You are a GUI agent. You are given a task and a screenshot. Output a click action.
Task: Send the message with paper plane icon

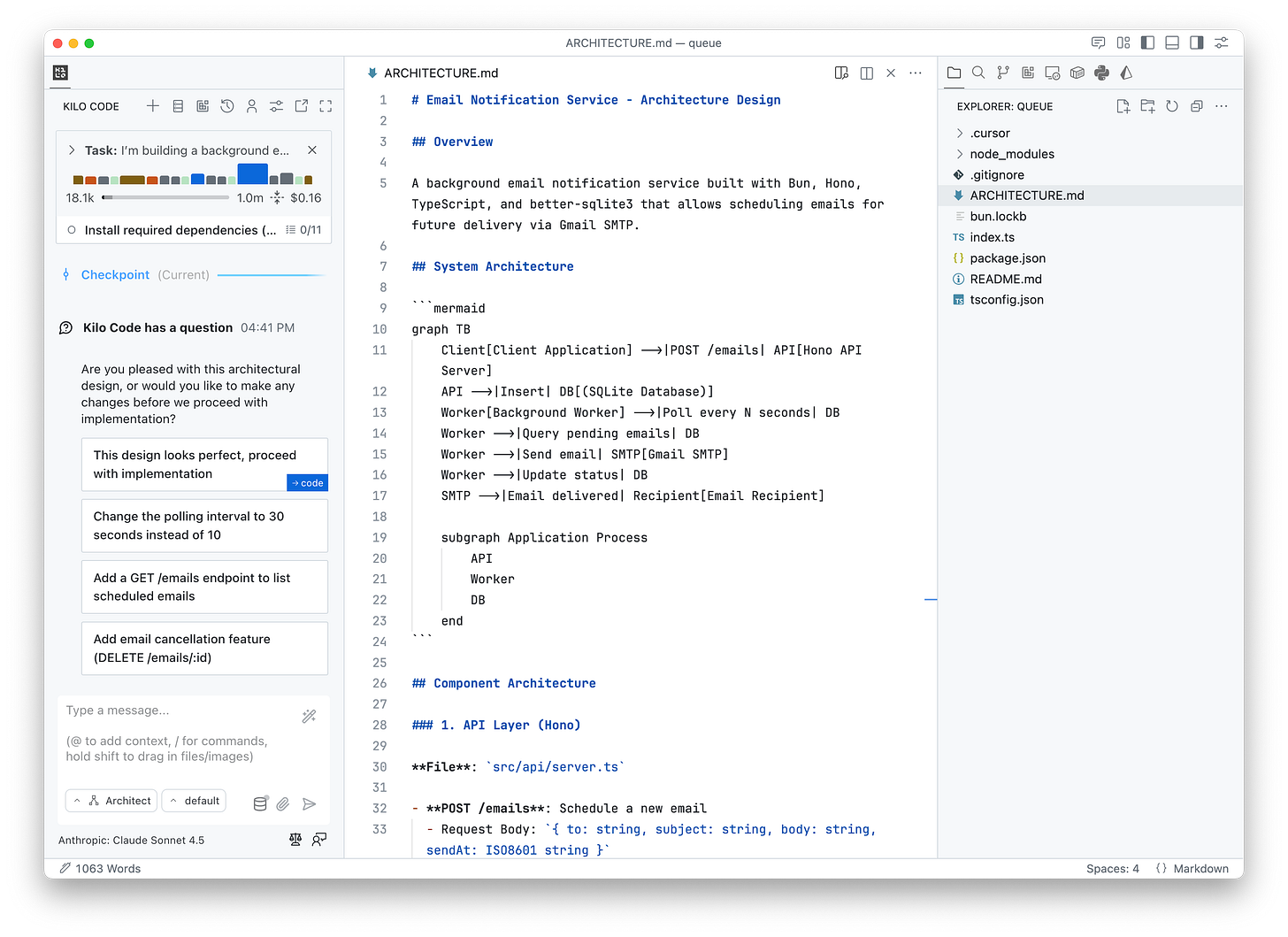pyautogui.click(x=309, y=804)
